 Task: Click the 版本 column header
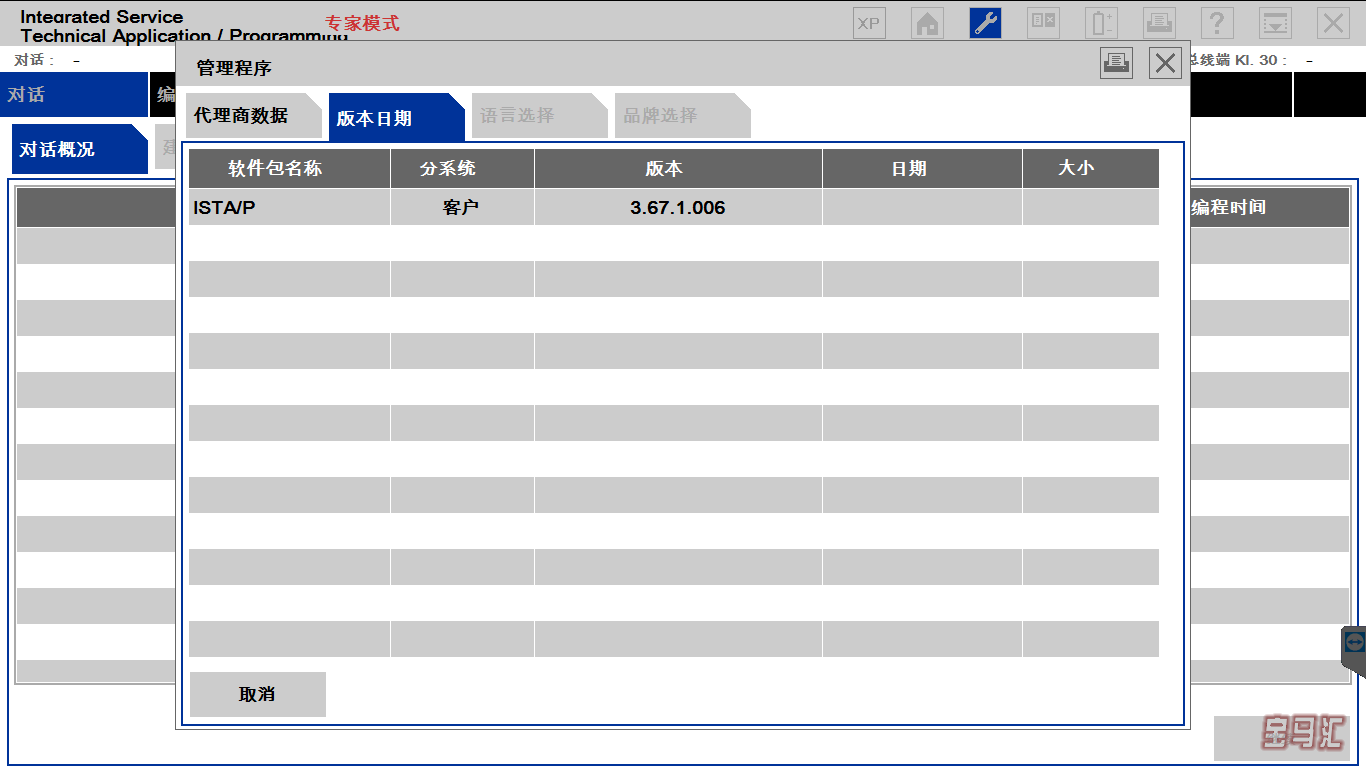click(x=678, y=169)
